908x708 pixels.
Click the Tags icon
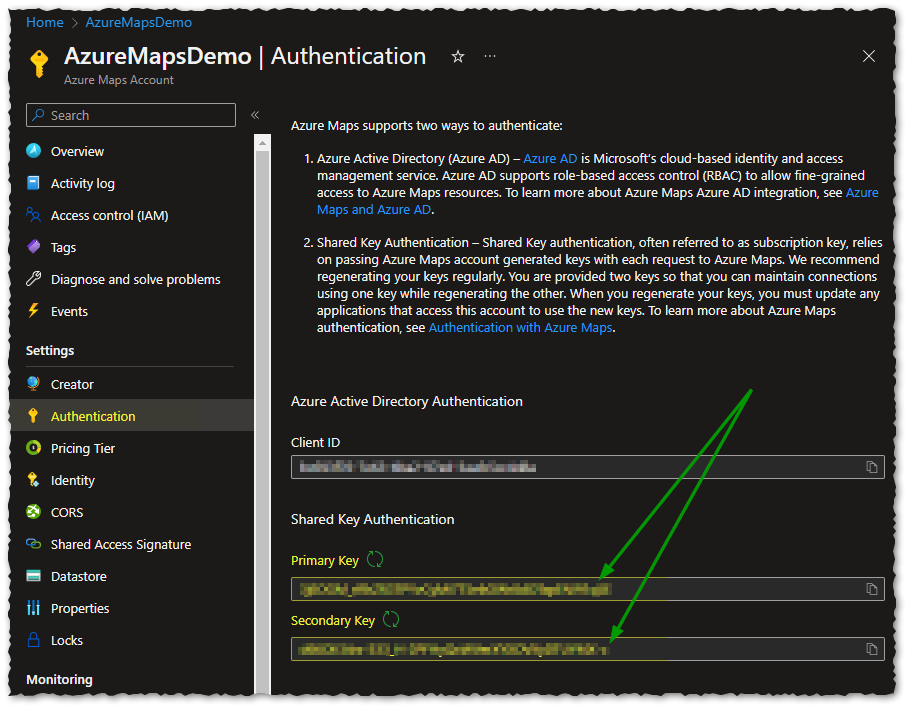pos(34,247)
